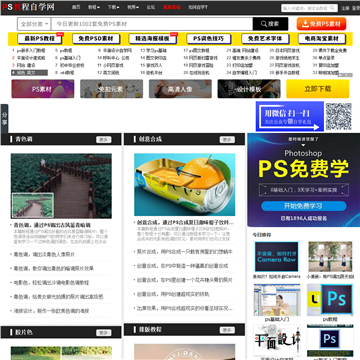Click the PS素材 category banner
The width and height of the screenshot is (360, 360).
click(x=43, y=89)
